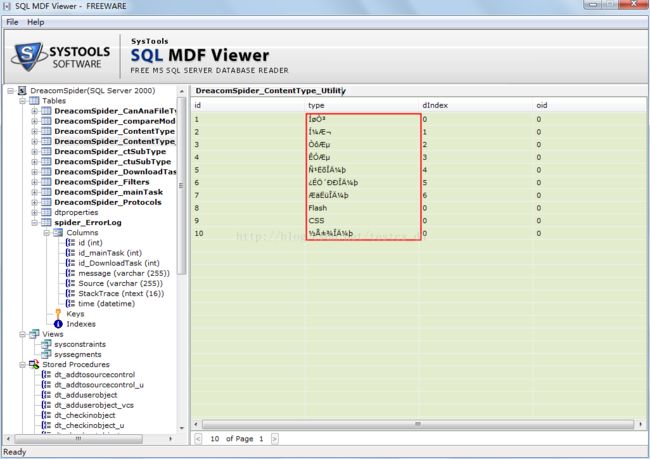Click view icon beside syssegments
Image resolution: width=650 pixels, height=459 pixels.
[46, 355]
